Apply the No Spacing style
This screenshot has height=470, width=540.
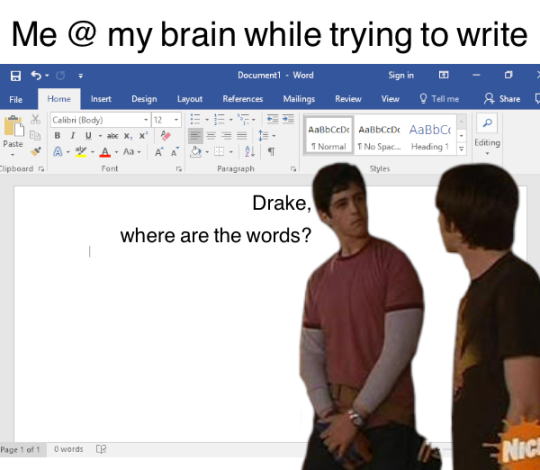[x=379, y=136]
